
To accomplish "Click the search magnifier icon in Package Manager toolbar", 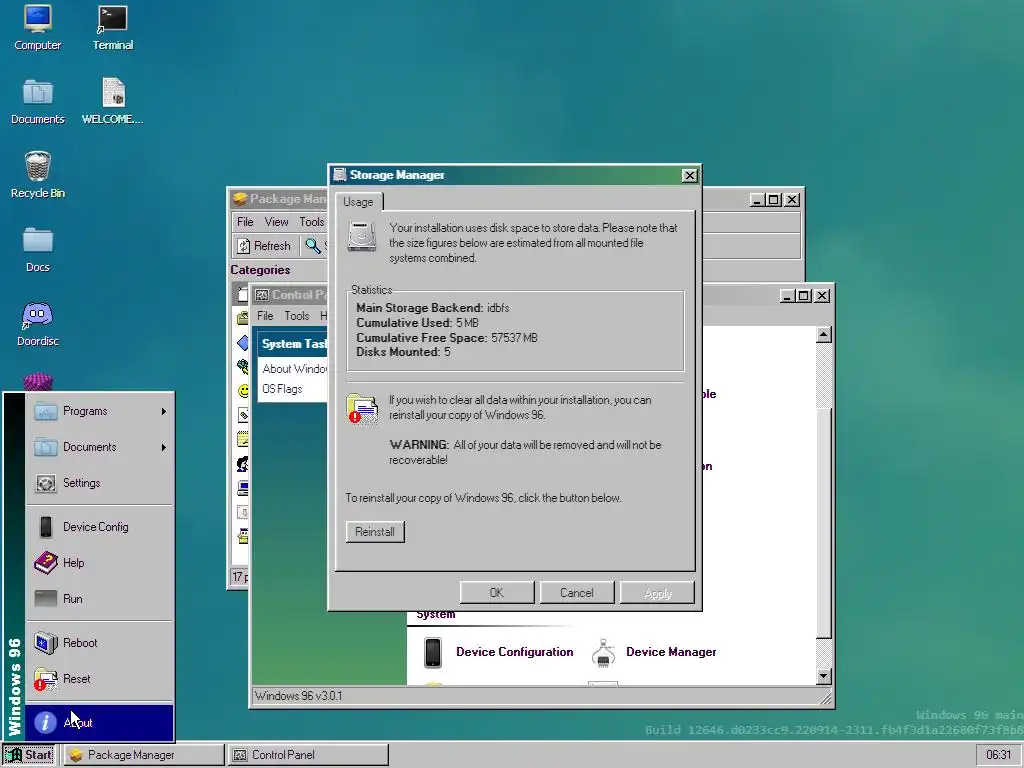I will coord(313,246).
